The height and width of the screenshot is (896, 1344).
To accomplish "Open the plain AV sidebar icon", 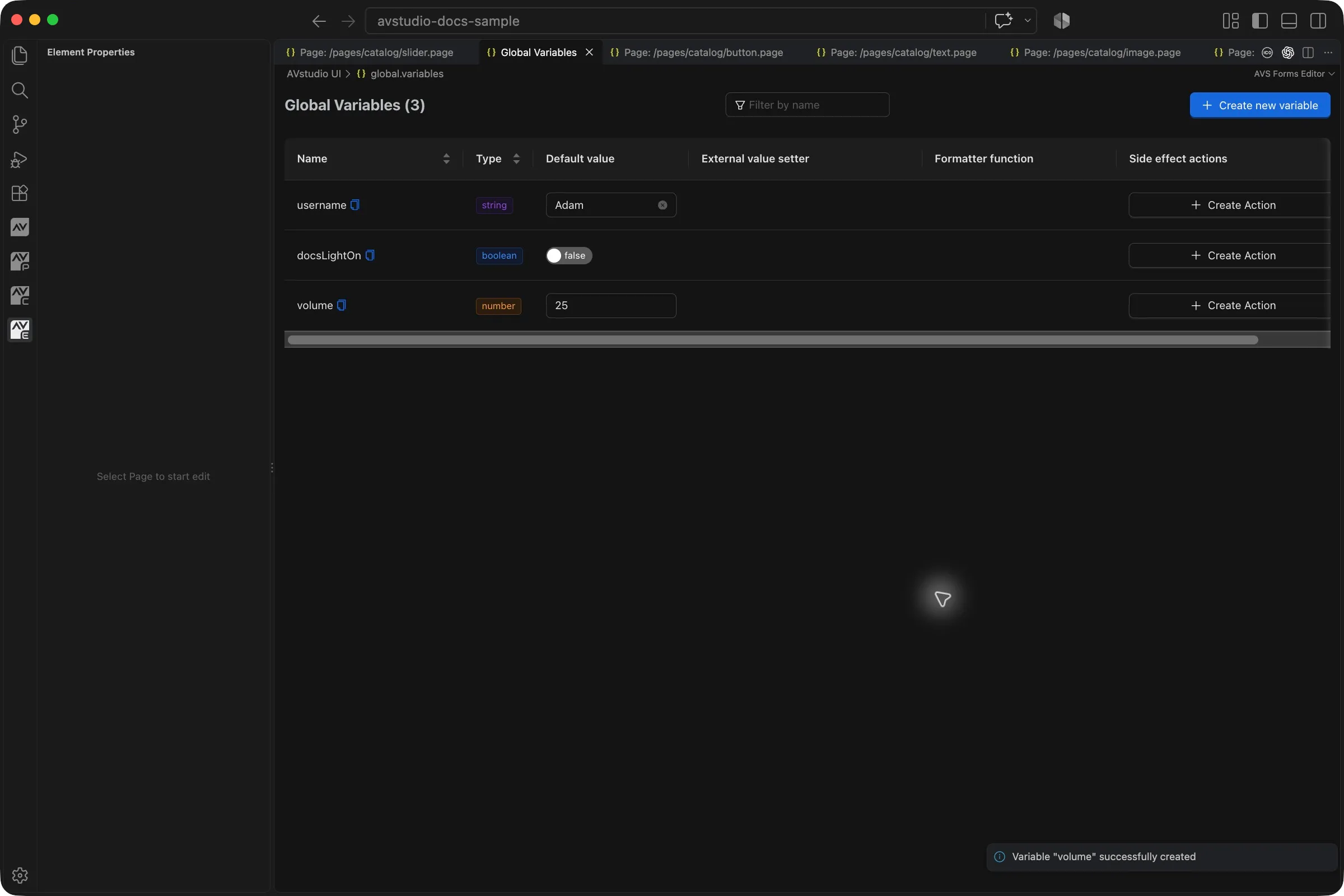I will tap(20, 227).
